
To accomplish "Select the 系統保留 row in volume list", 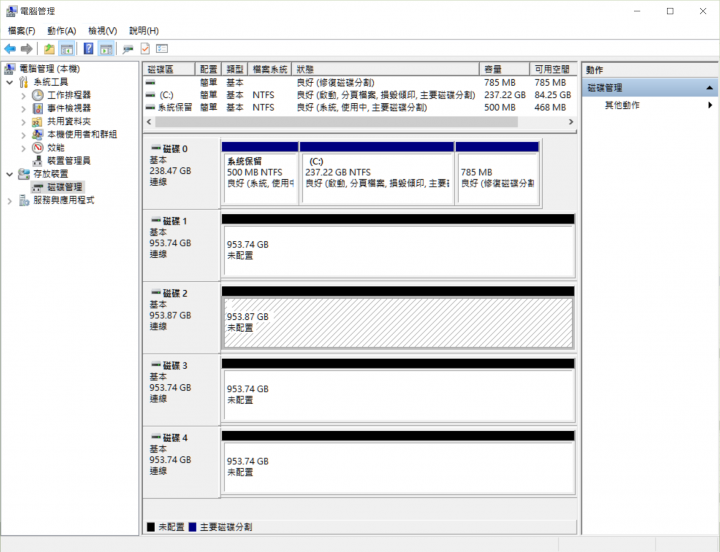I will [360, 107].
